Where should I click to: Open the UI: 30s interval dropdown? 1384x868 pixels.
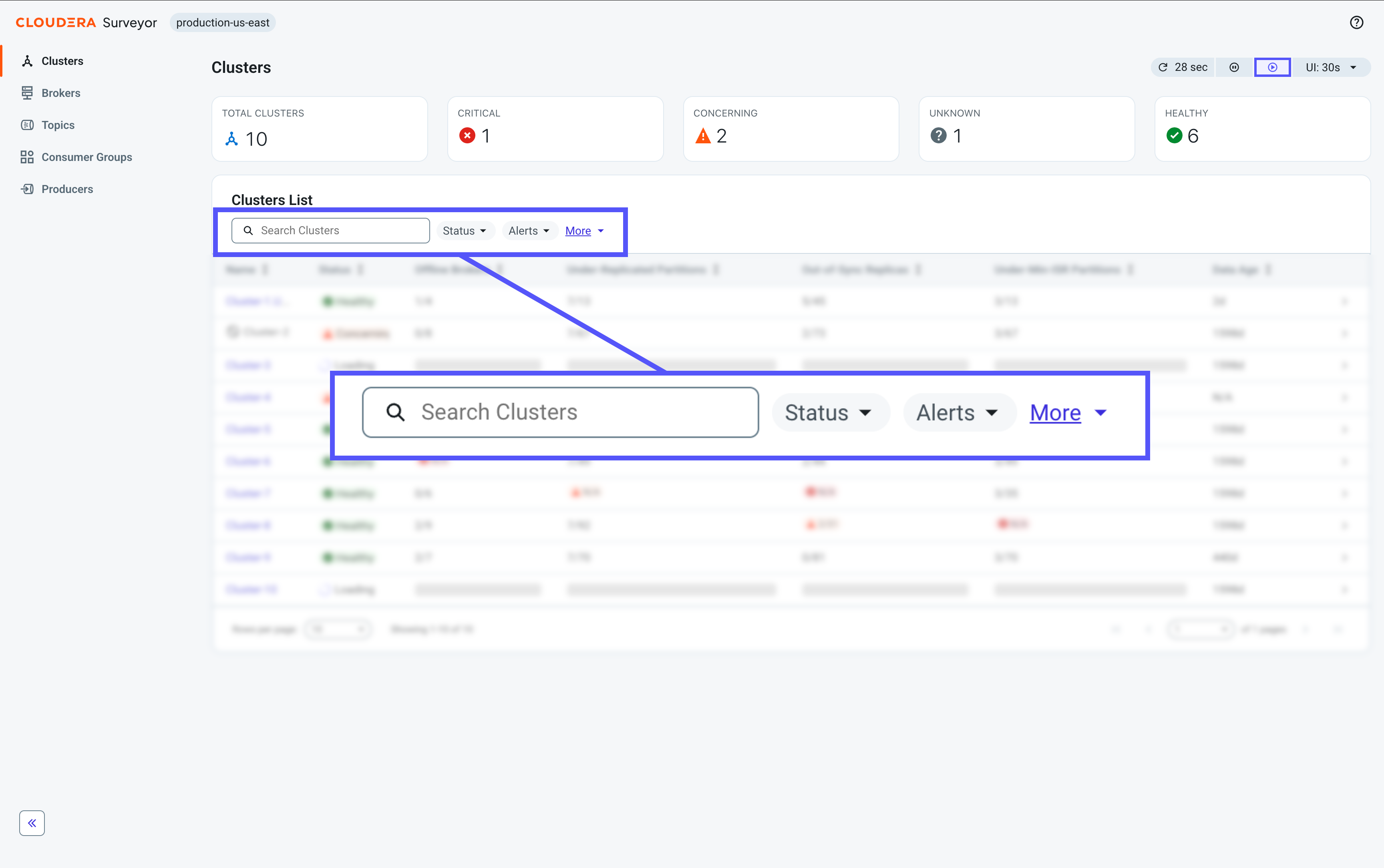point(1331,67)
